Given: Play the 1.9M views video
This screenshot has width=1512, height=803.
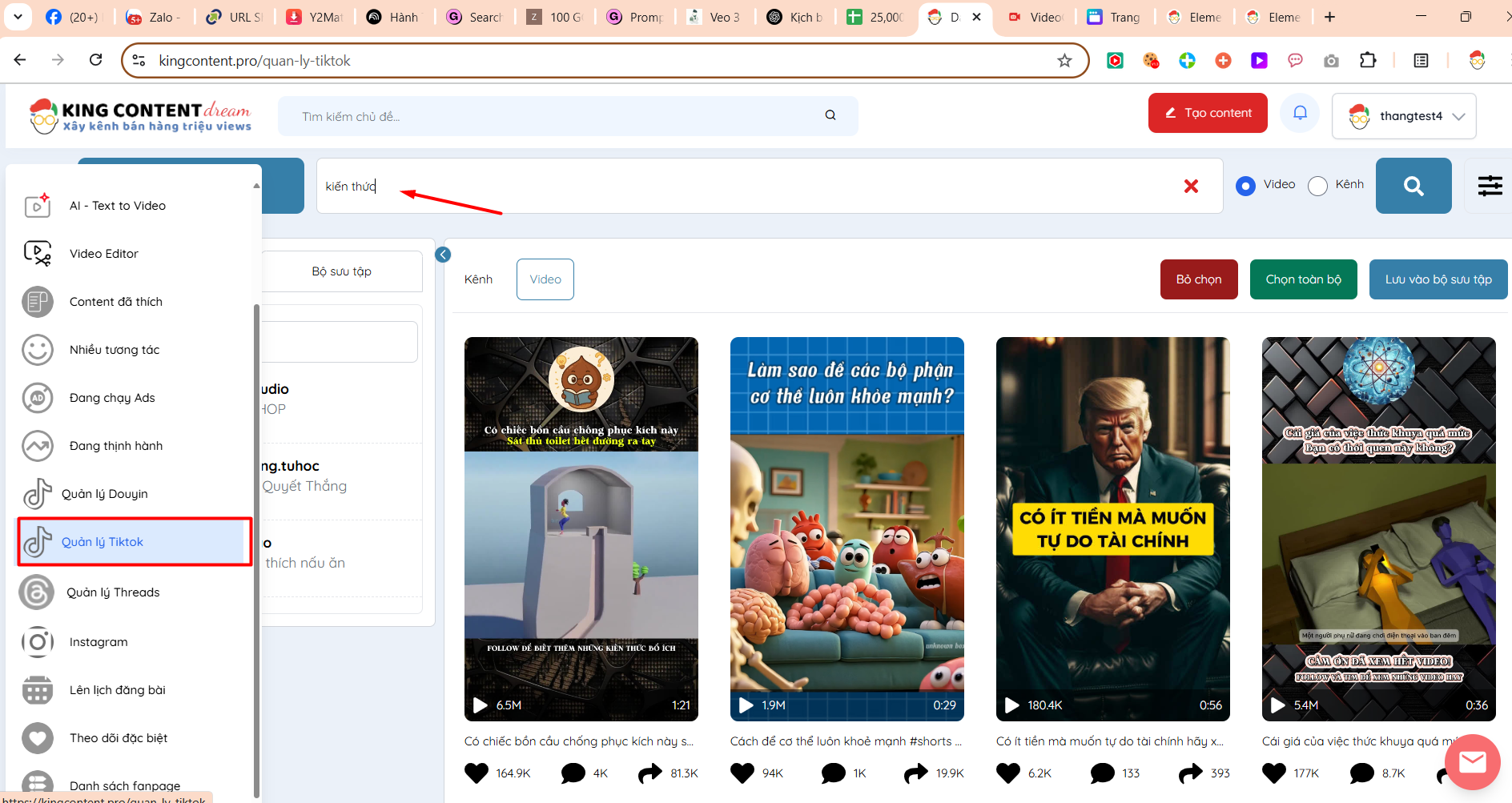Looking at the screenshot, I should click(x=746, y=705).
